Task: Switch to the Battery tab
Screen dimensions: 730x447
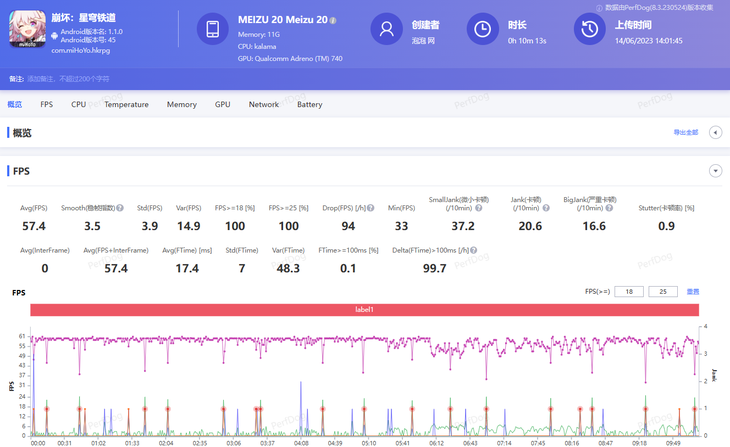Action: [x=310, y=104]
